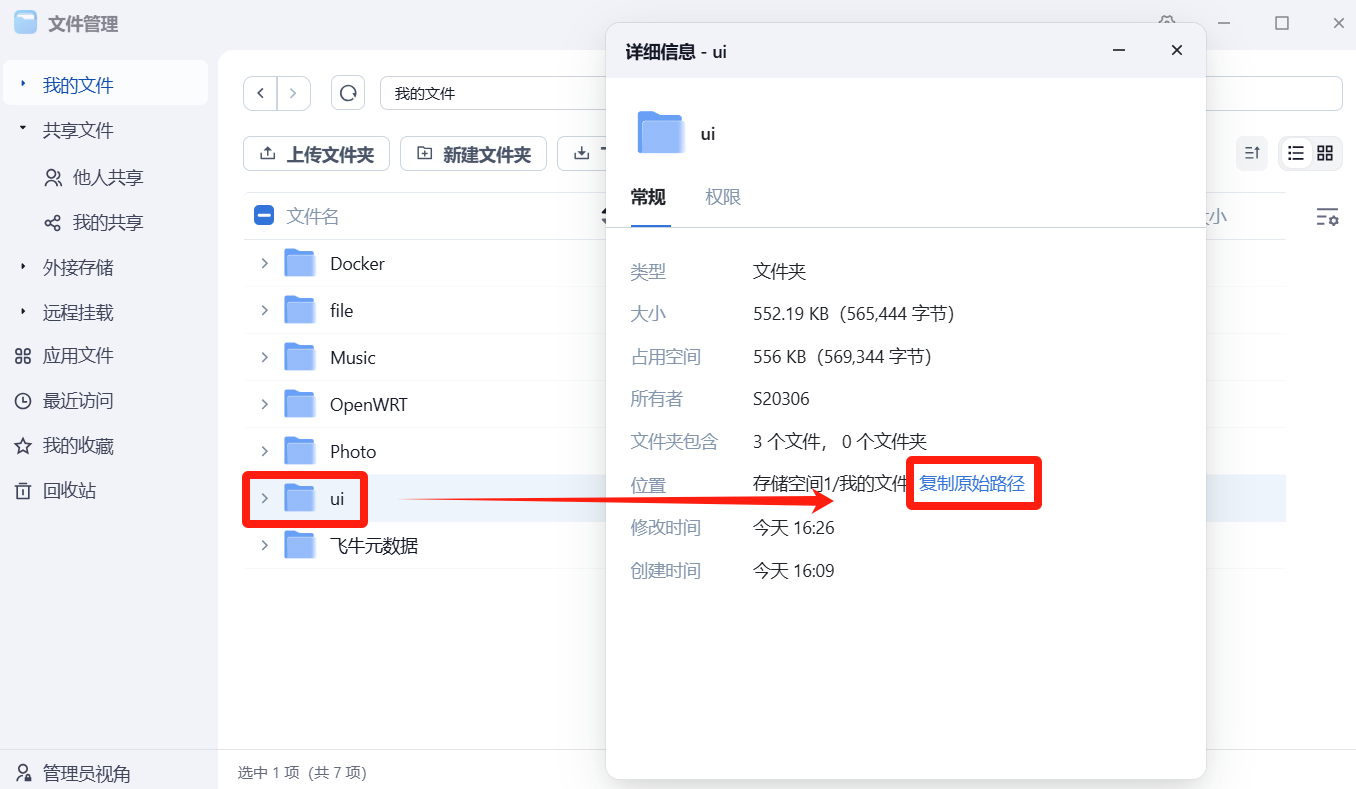Expand the OpenWRT folder chevron
The width and height of the screenshot is (1356, 789).
tap(265, 404)
